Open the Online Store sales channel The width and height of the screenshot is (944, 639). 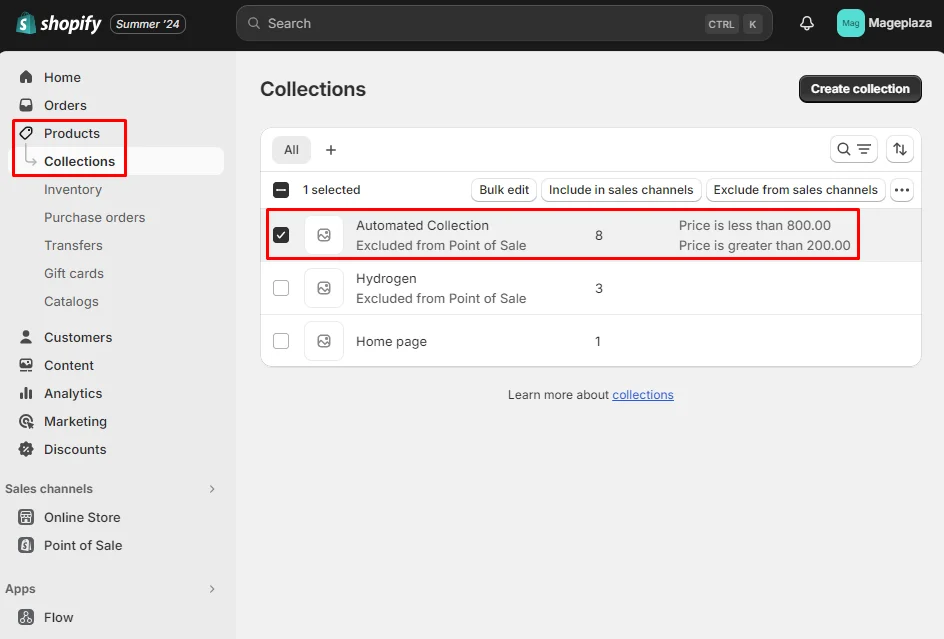click(x=81, y=517)
